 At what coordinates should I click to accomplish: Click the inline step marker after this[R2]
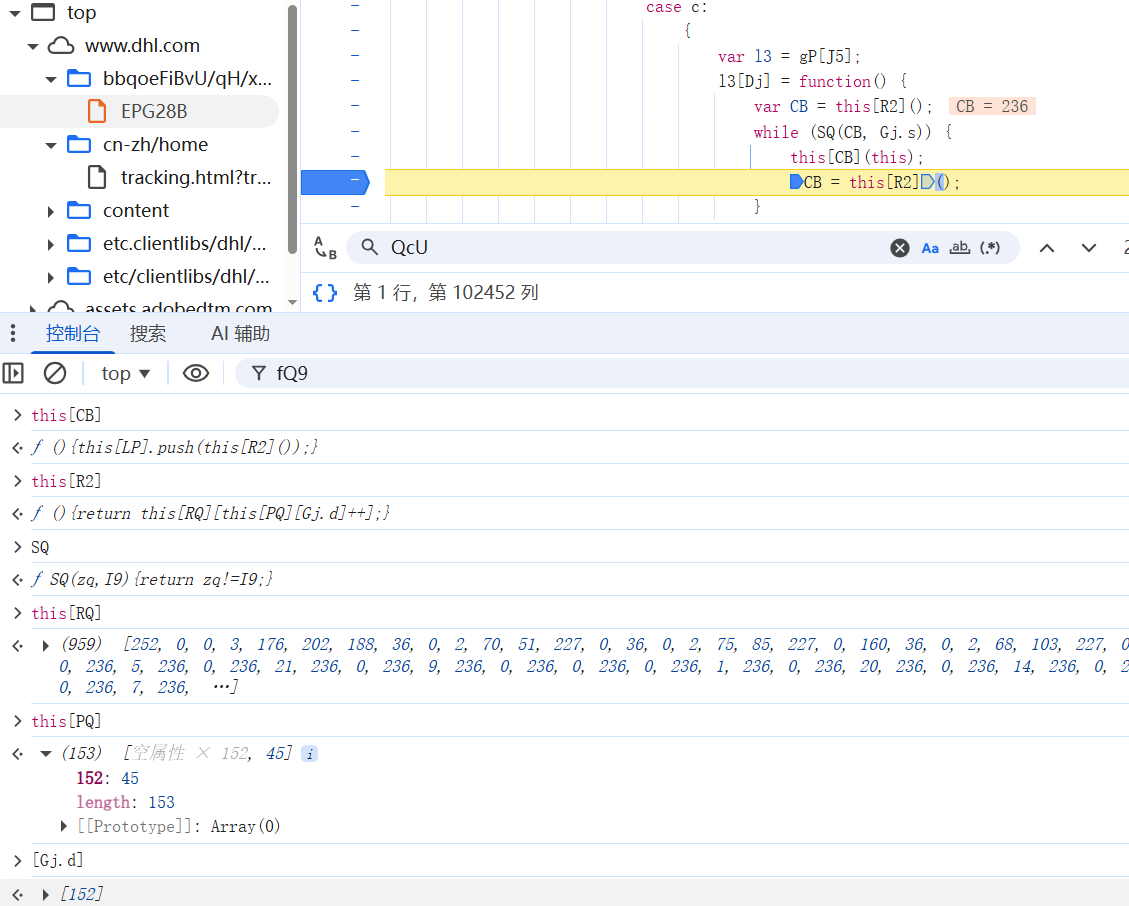927,182
